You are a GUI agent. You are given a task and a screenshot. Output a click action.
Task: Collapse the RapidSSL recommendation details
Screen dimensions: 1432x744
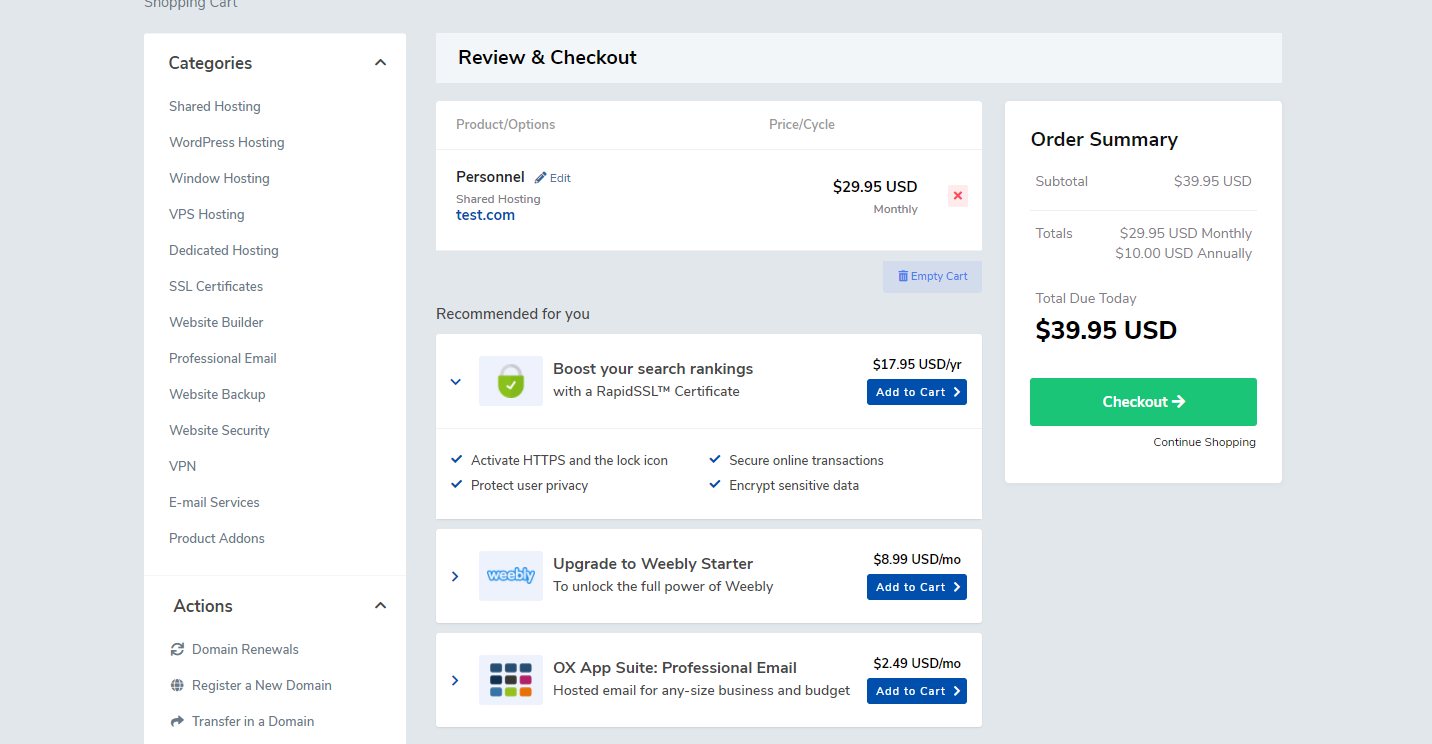(455, 382)
